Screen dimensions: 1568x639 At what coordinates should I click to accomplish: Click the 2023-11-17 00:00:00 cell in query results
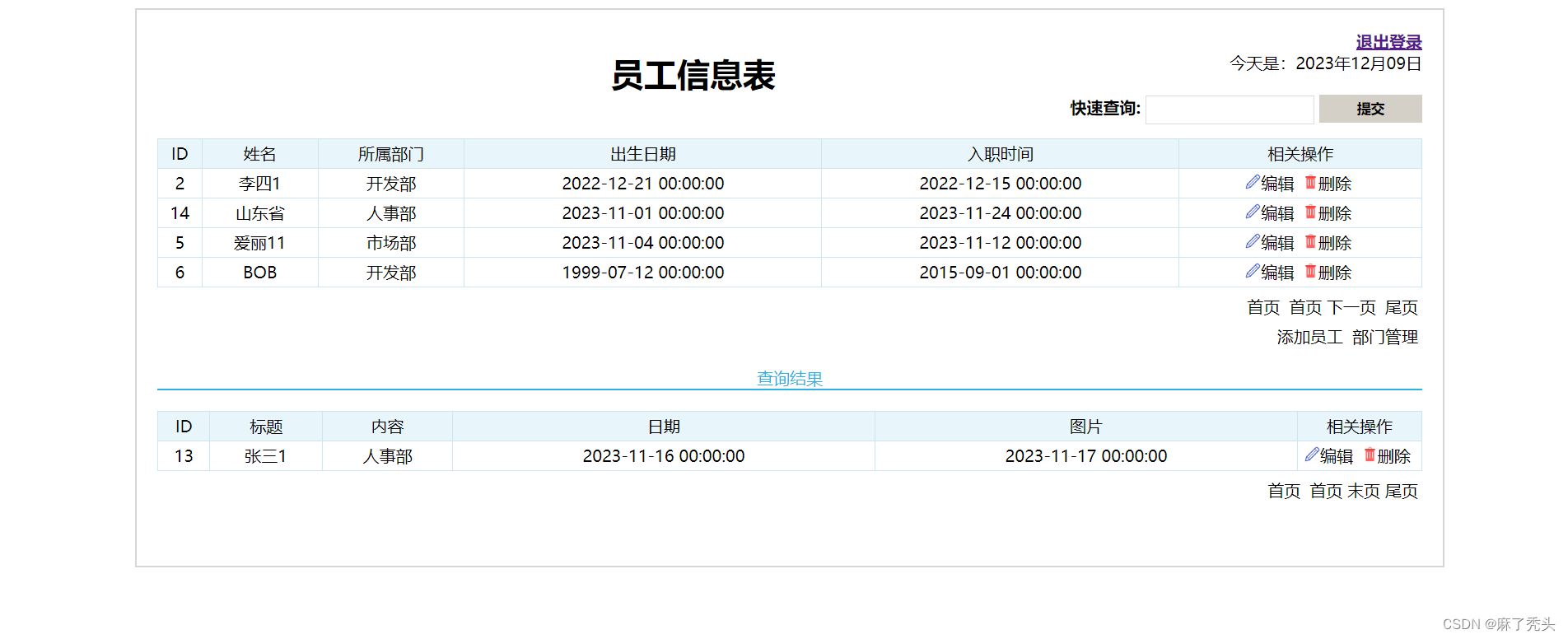point(1086,456)
